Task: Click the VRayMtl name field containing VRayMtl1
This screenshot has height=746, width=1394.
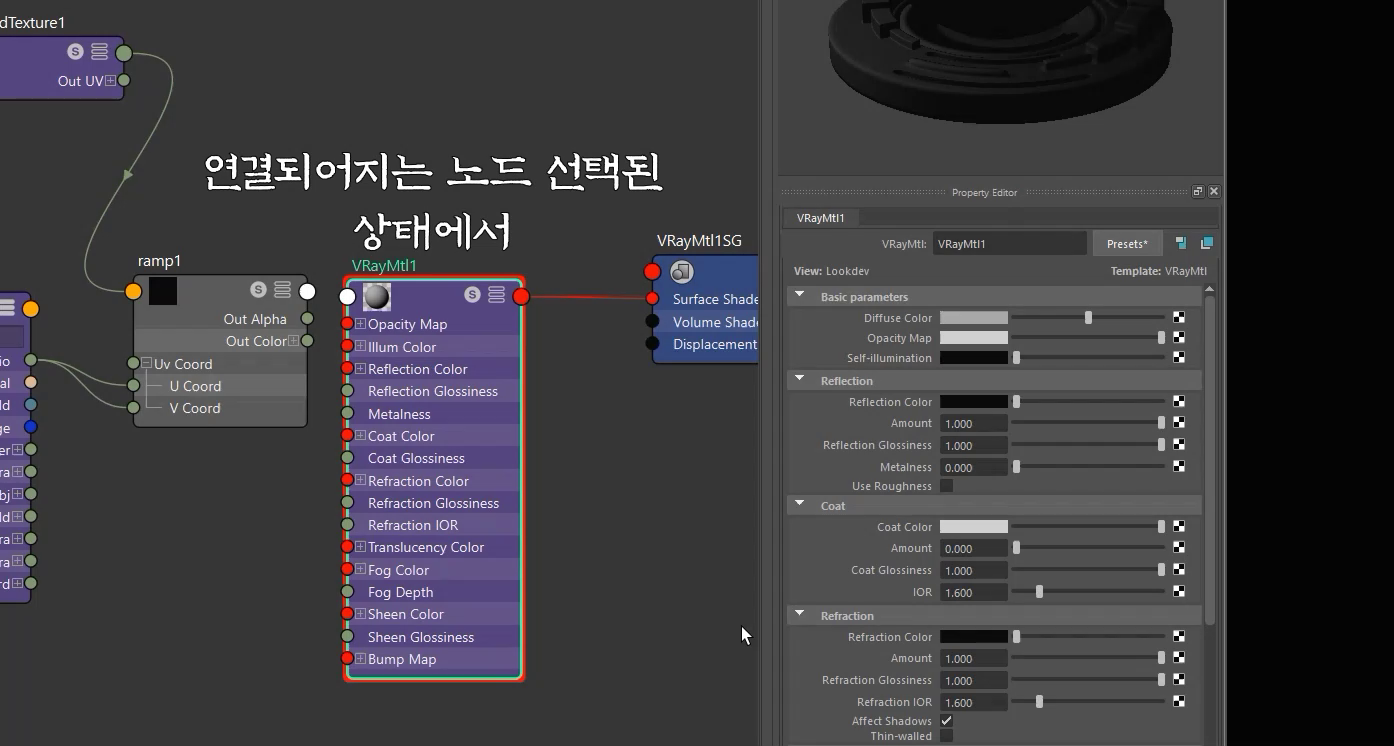Action: 1009,243
